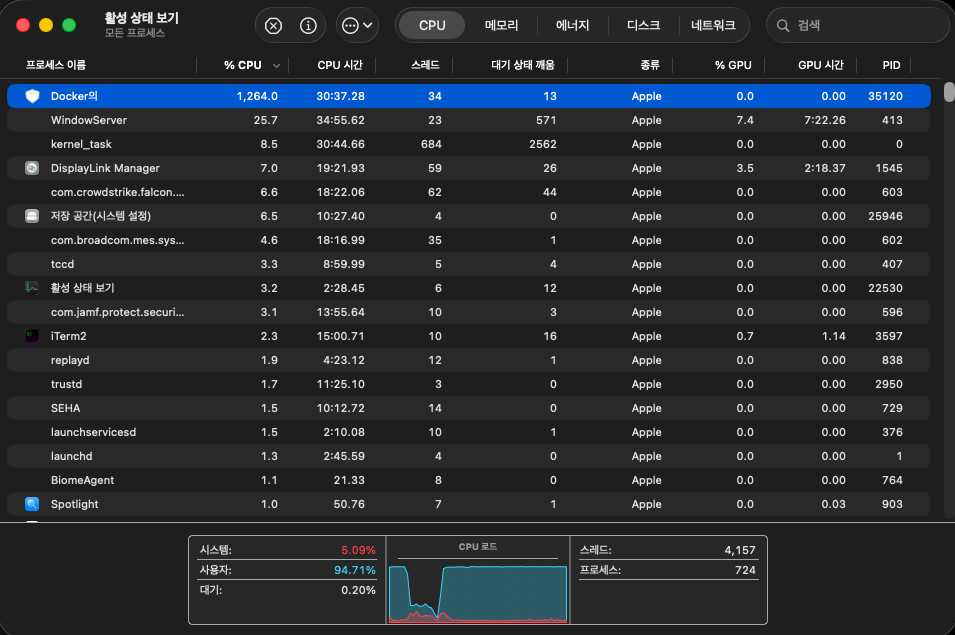Click the window title 활성 상태 보기
The height and width of the screenshot is (635, 955).
141,18
